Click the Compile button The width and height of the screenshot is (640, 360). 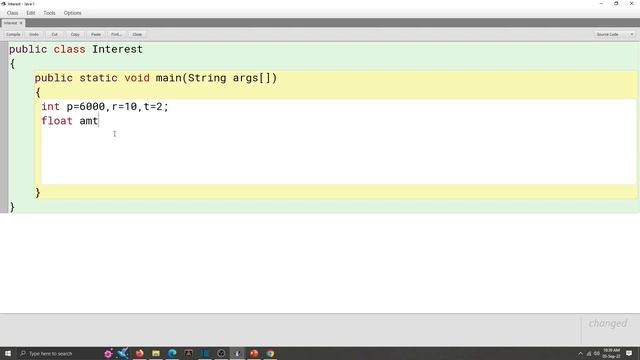[x=13, y=35]
